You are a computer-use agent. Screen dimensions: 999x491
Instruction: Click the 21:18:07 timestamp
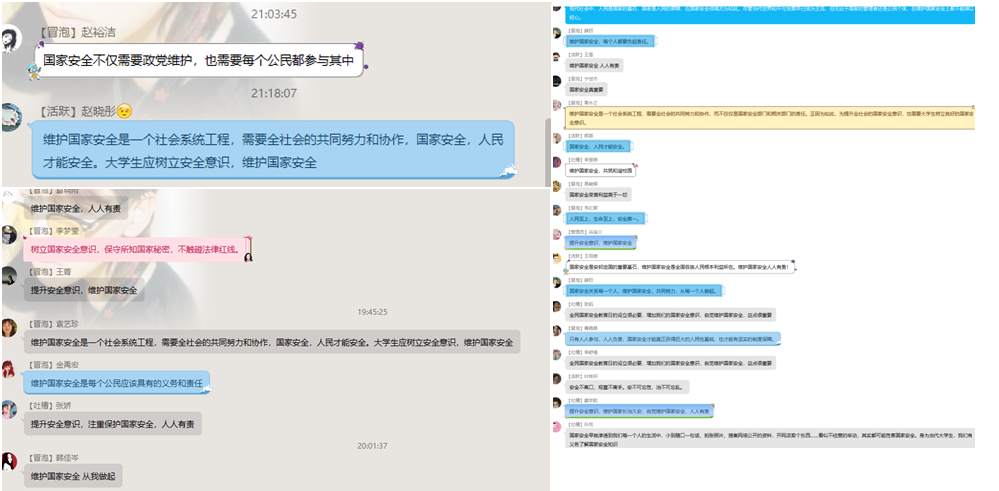tap(273, 93)
